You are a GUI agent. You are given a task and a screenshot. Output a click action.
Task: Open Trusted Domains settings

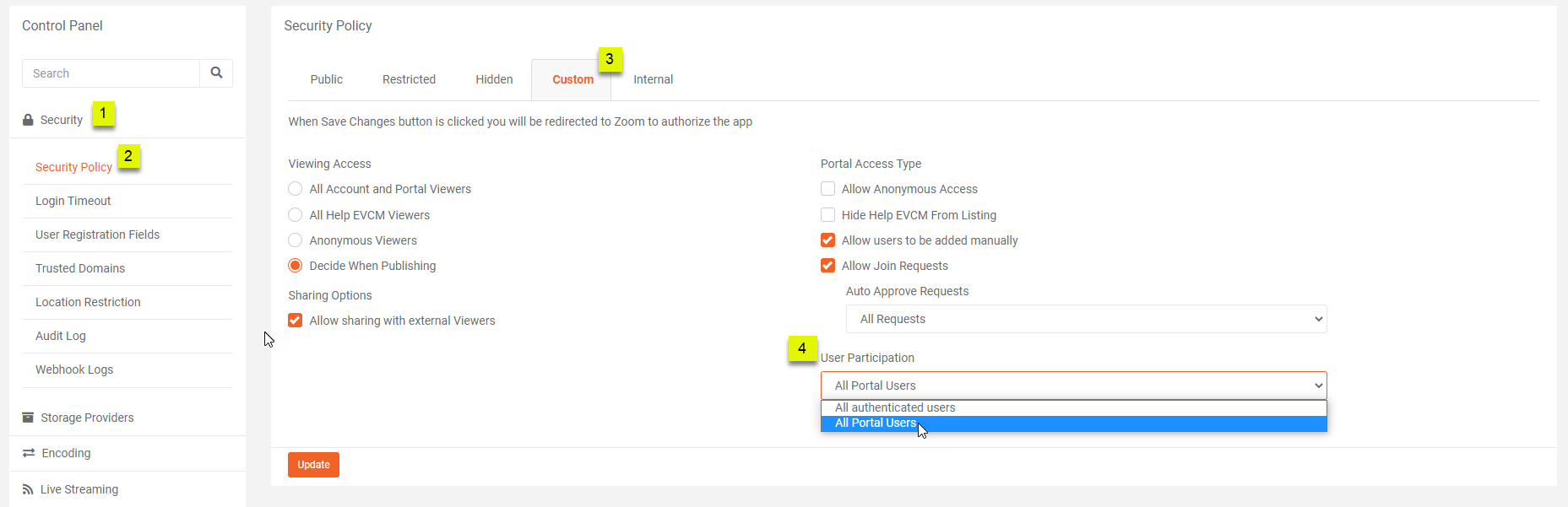click(80, 268)
